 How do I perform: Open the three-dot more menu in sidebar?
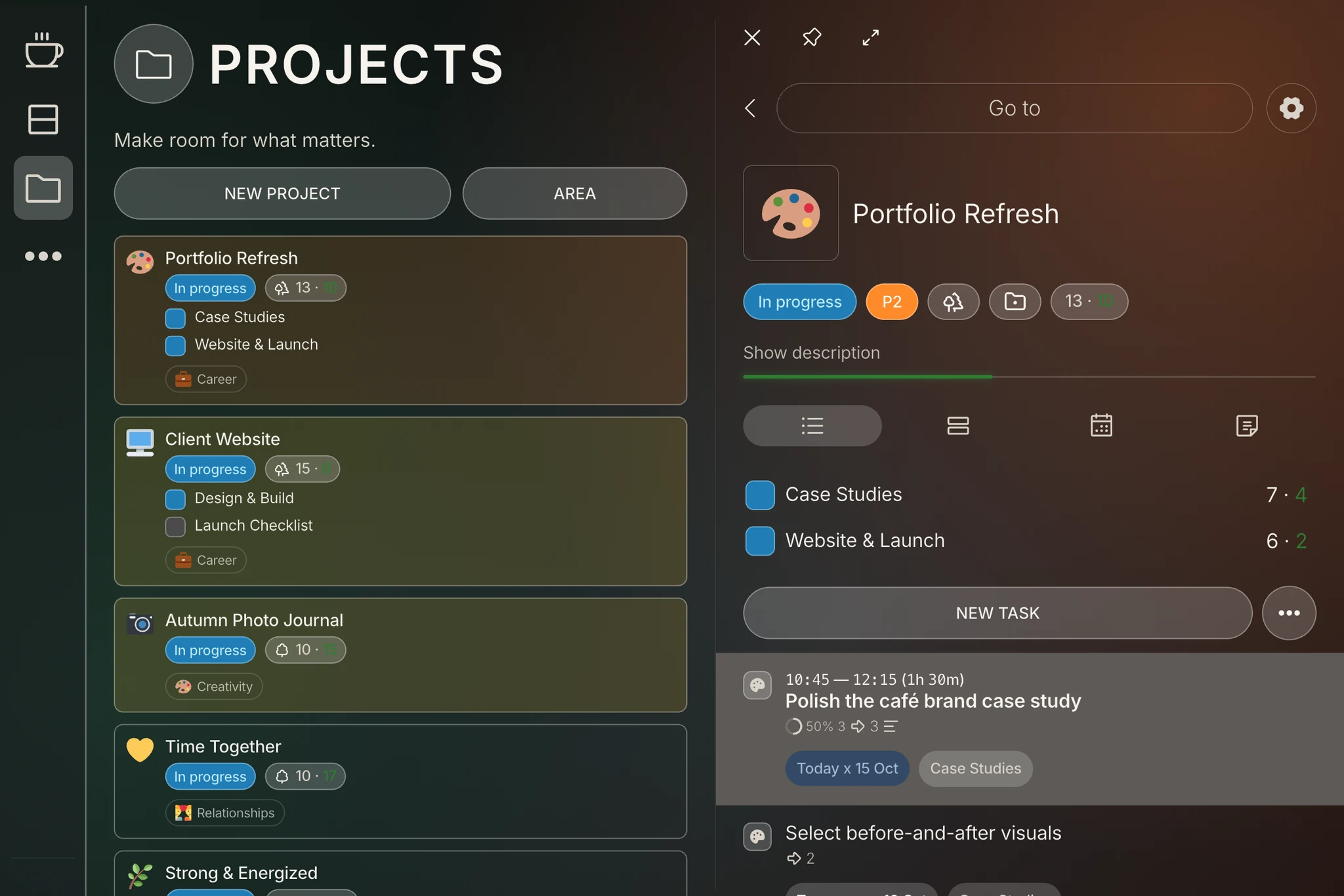coord(43,256)
